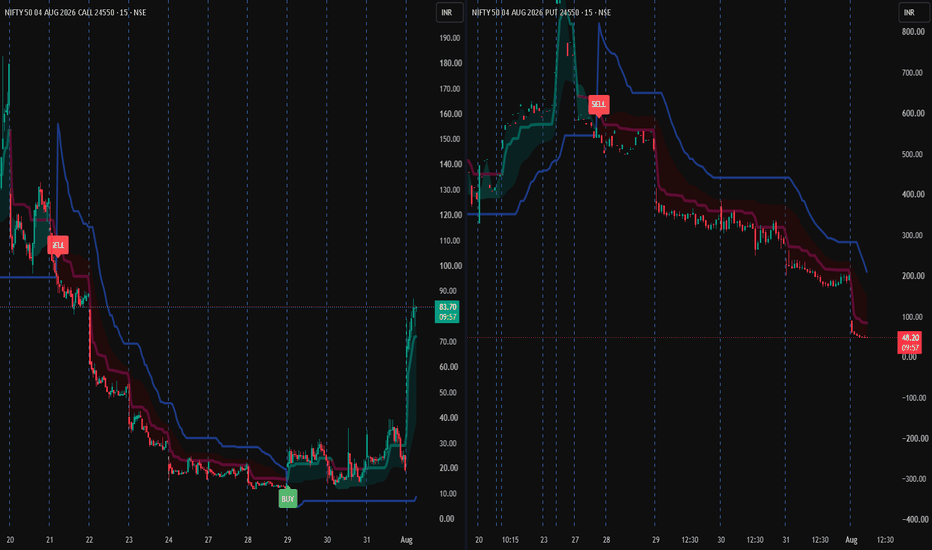The height and width of the screenshot is (550, 932).
Task: Click 90.00 on the CALL price axis
Action: [449, 291]
